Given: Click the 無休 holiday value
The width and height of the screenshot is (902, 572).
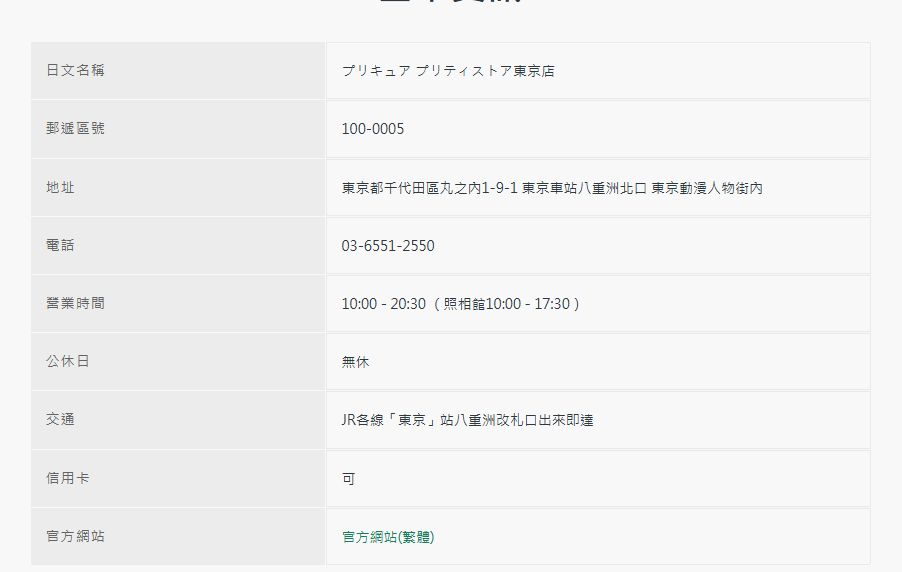Looking at the screenshot, I should click(x=355, y=362).
